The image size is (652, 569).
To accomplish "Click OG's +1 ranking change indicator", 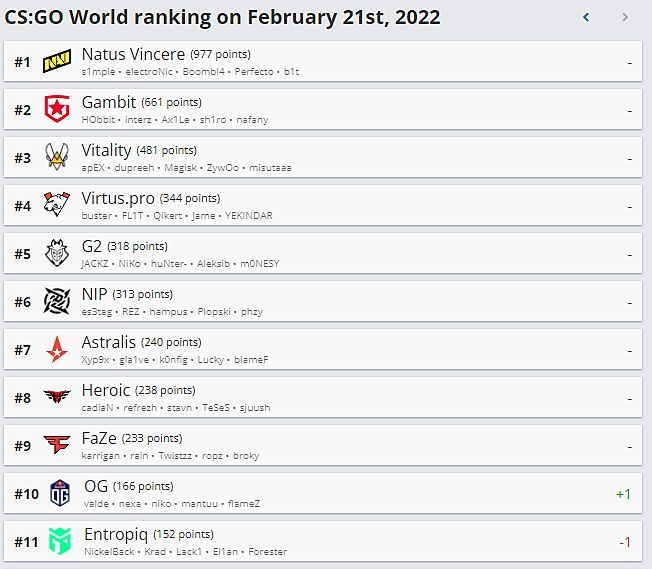I will (x=623, y=494).
